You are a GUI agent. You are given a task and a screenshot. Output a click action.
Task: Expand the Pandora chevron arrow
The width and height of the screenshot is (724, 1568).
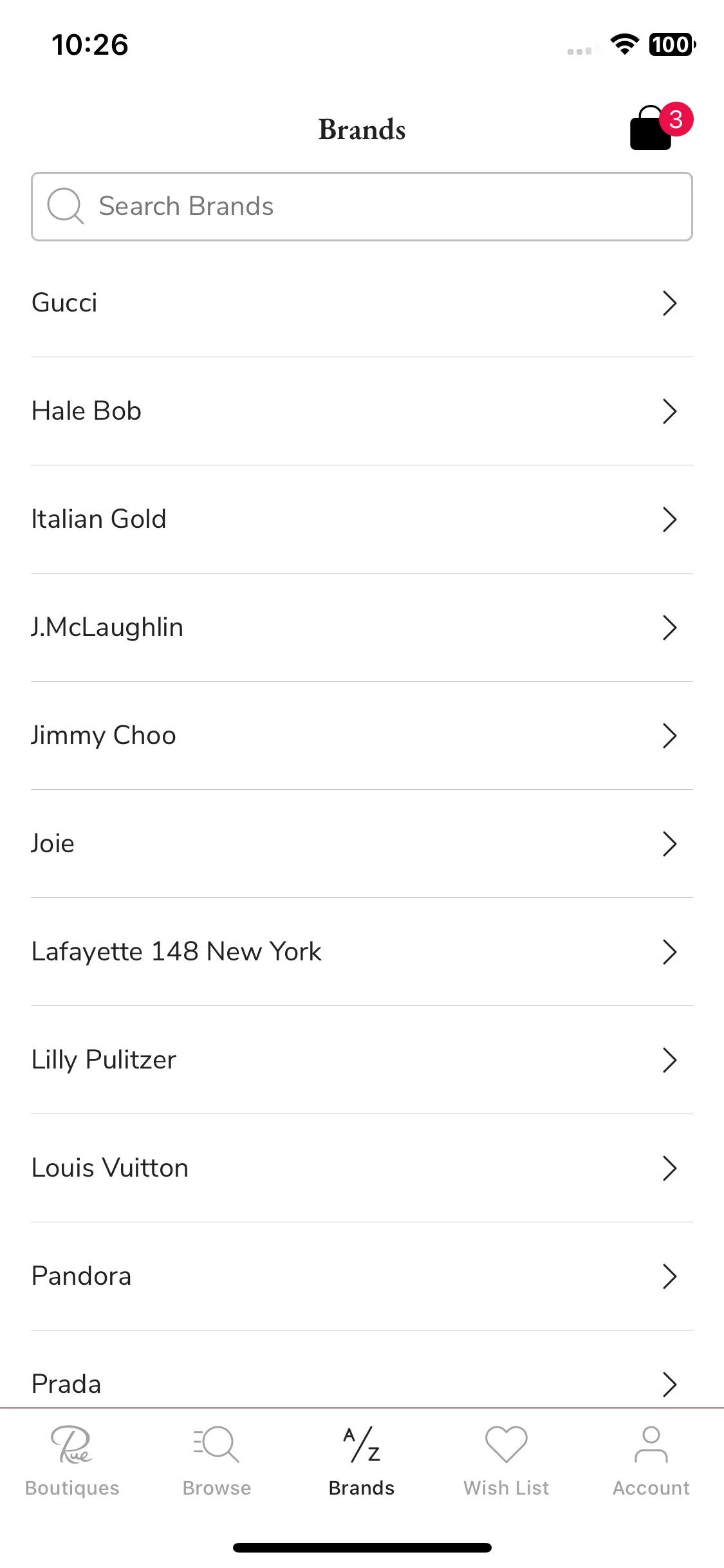670,1276
